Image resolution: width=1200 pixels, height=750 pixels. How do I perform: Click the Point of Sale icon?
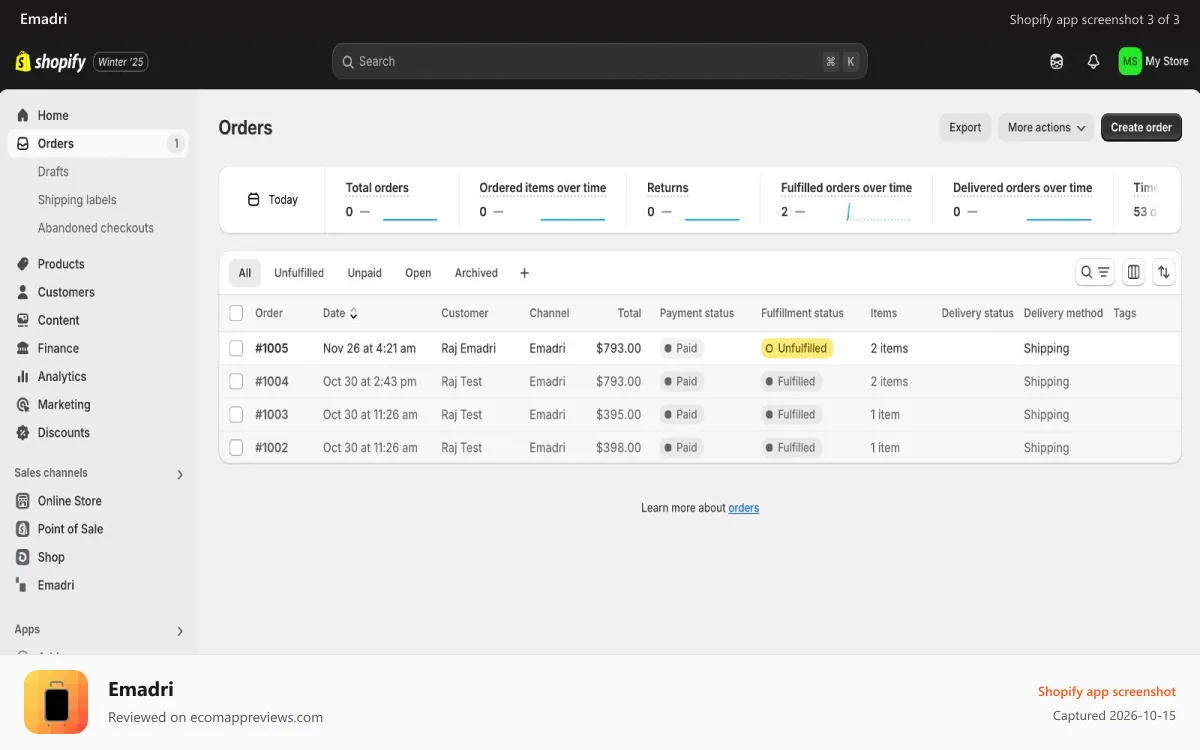23,529
